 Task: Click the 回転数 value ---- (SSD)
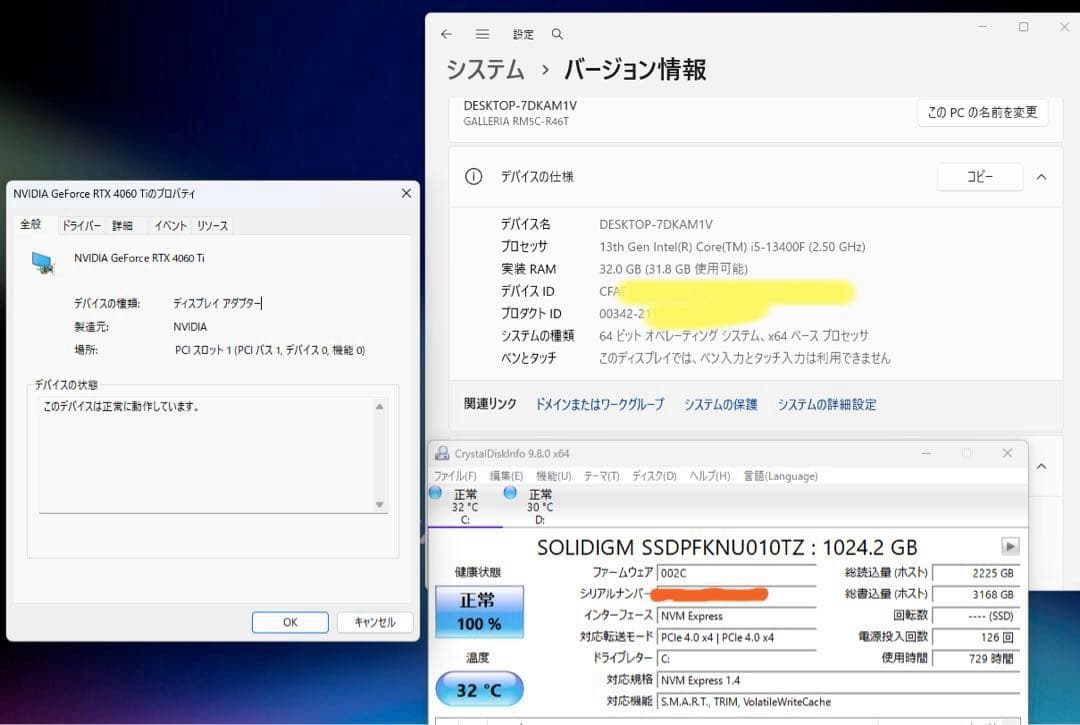975,616
